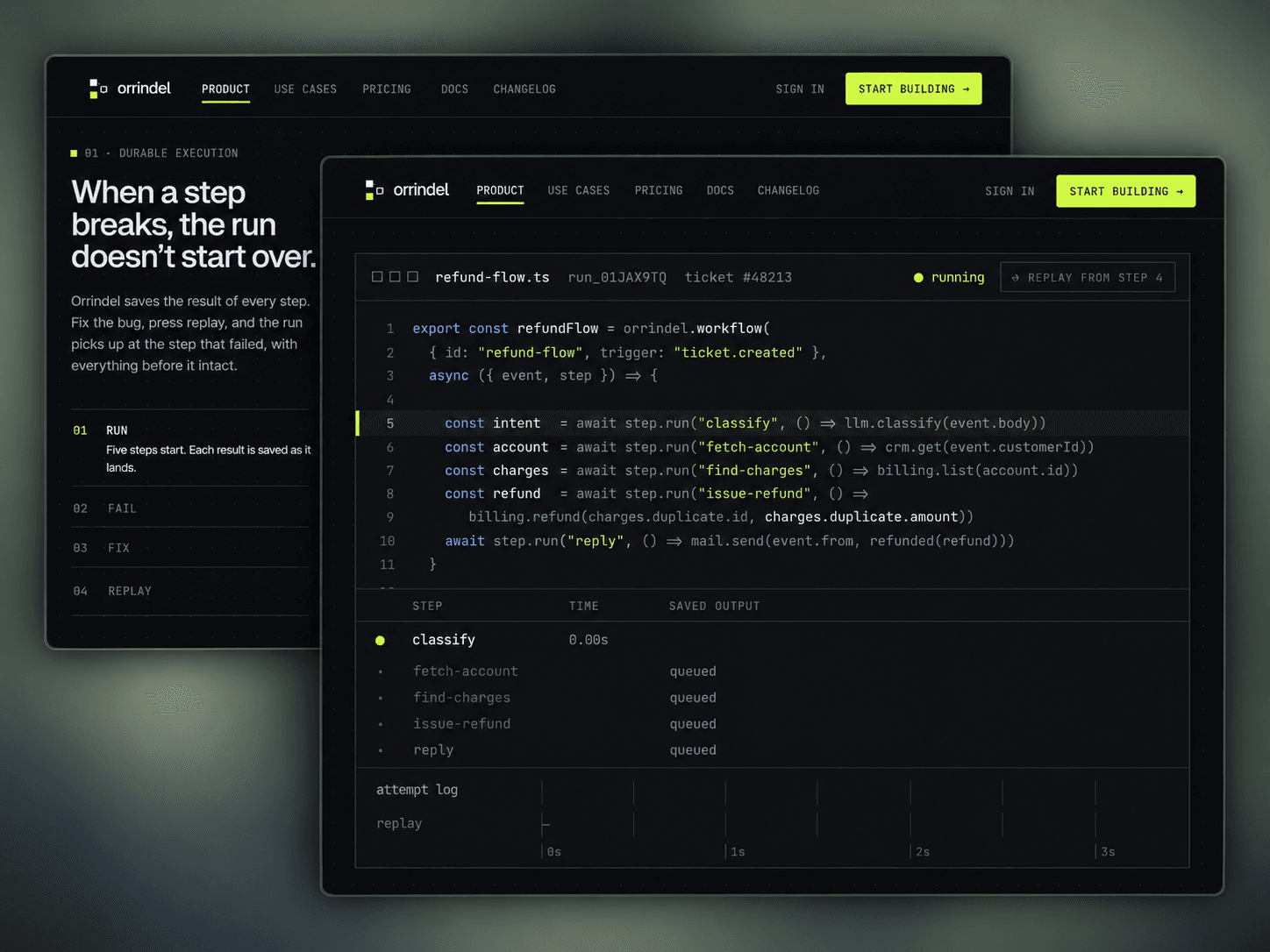Open Product in the back window nav

[225, 89]
